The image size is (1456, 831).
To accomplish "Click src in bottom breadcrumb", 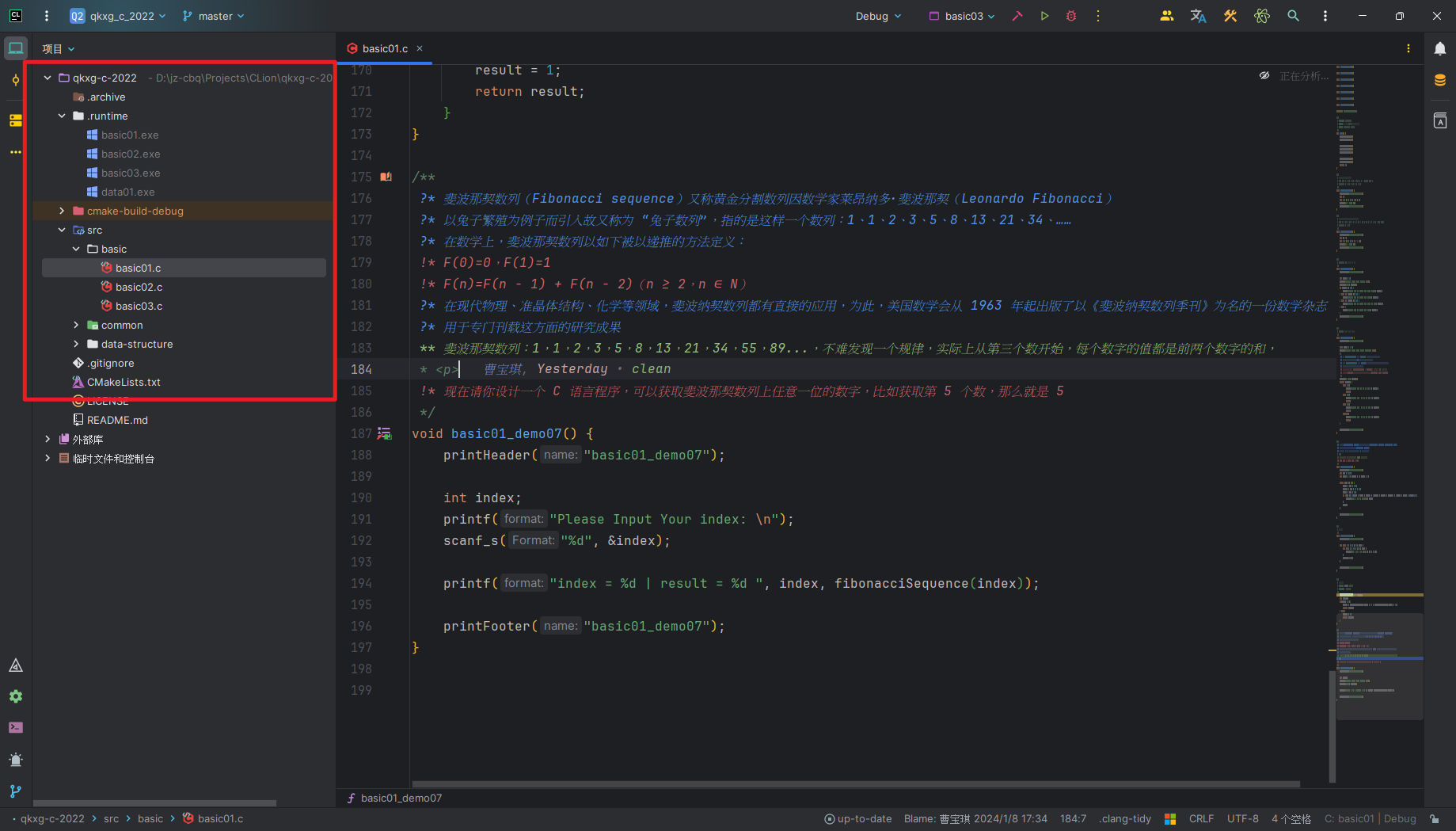I will click(111, 819).
